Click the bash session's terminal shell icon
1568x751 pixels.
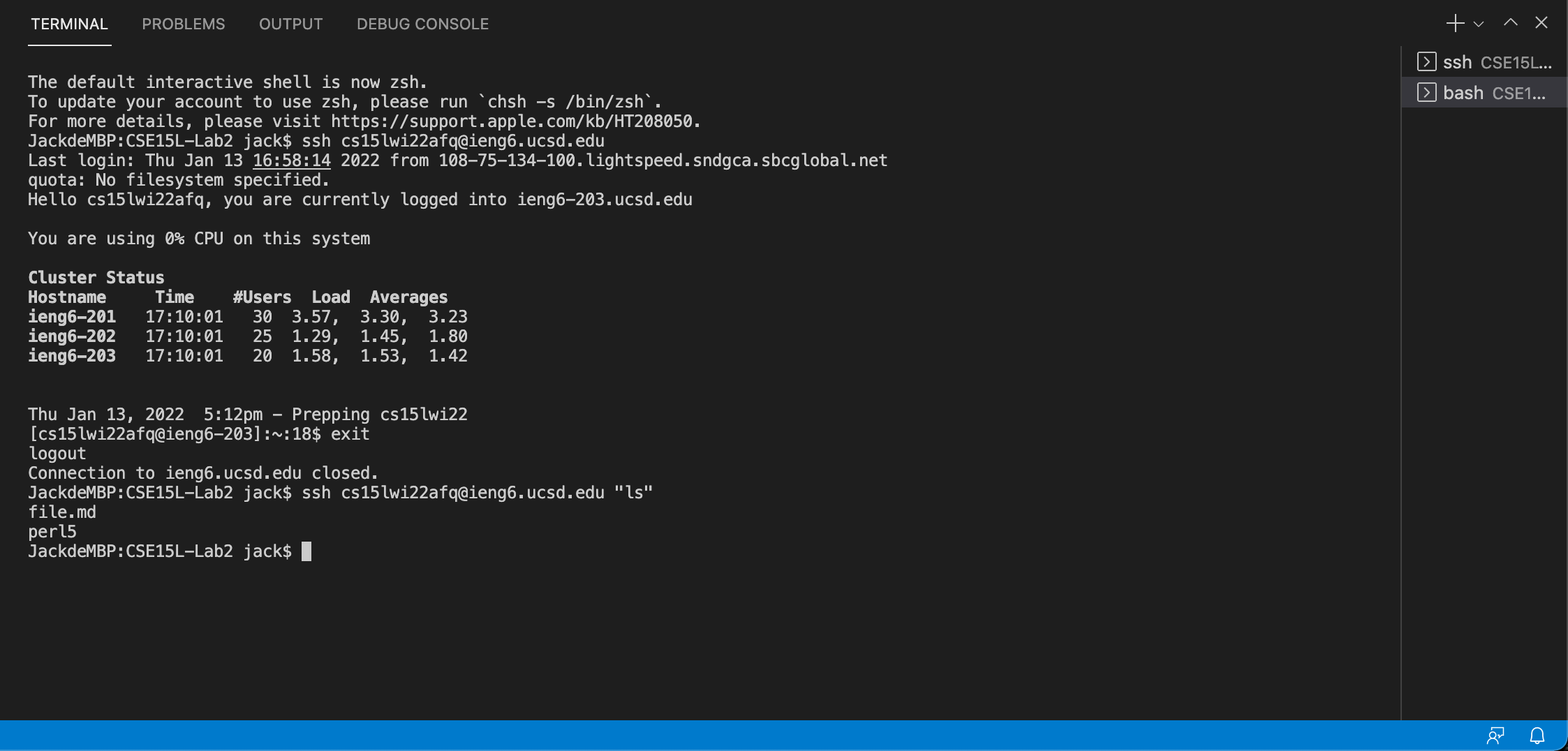click(x=1427, y=92)
